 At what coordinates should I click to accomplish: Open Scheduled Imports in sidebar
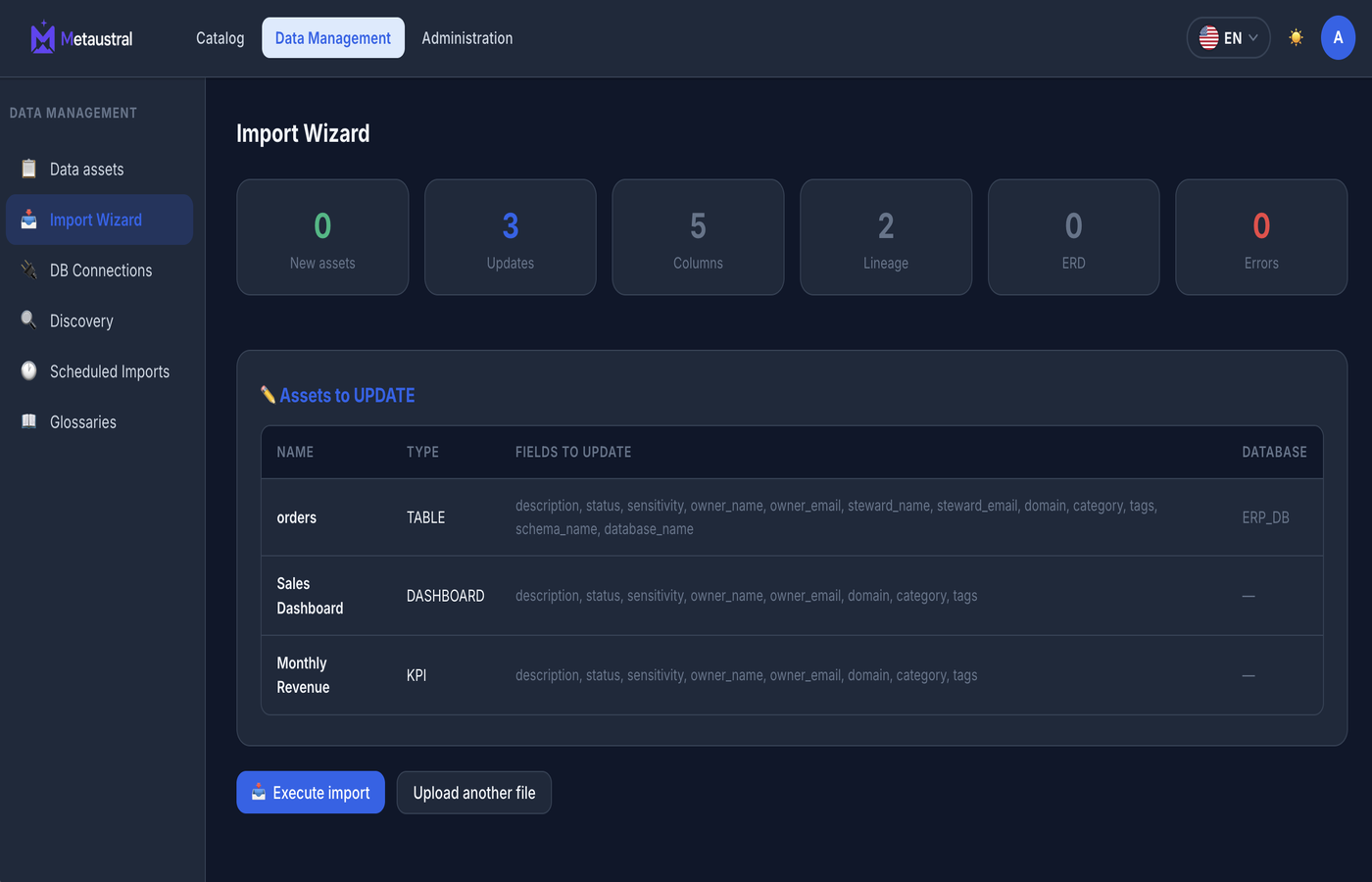[x=99, y=370]
